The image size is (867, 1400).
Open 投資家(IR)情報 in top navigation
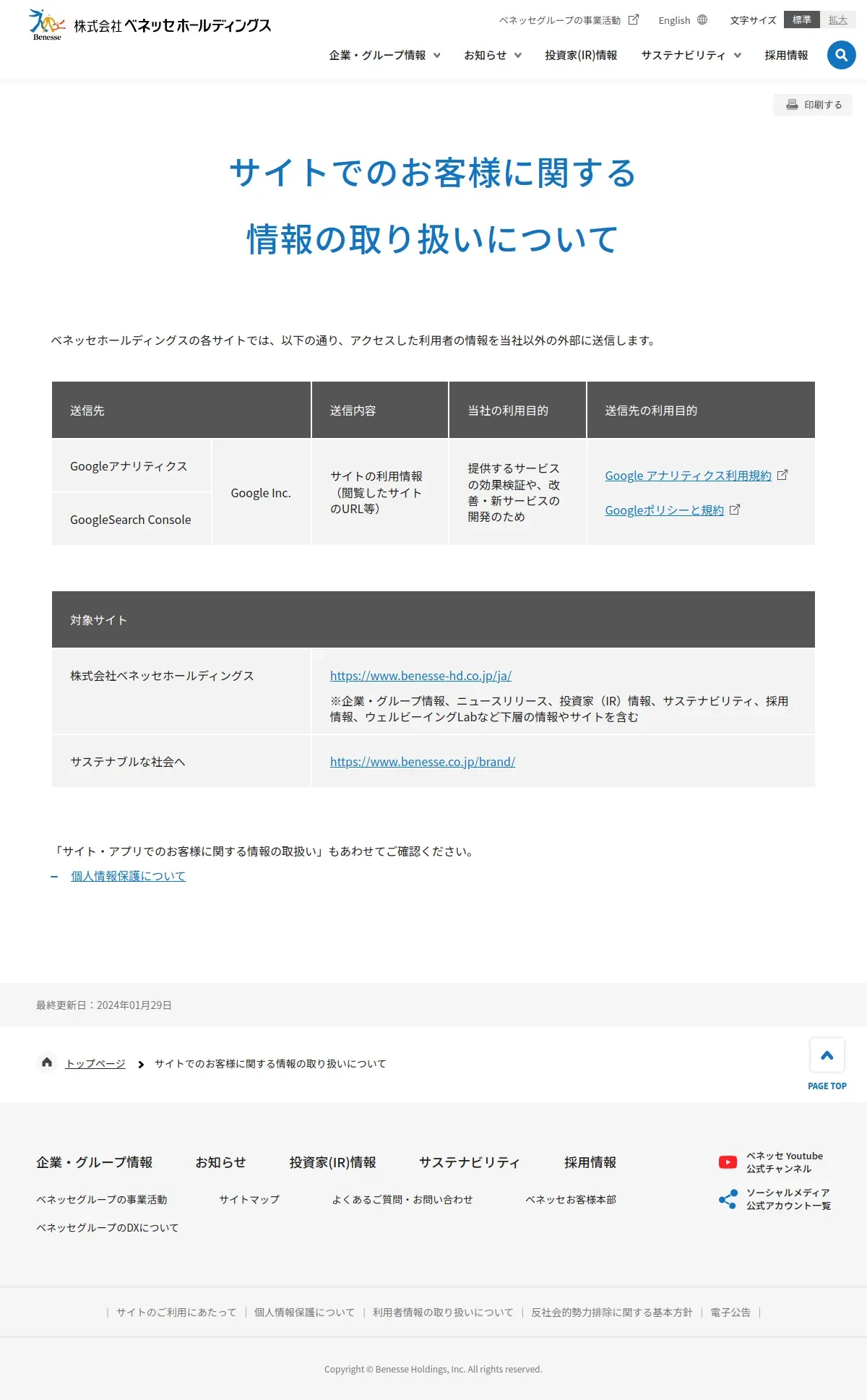click(x=581, y=55)
